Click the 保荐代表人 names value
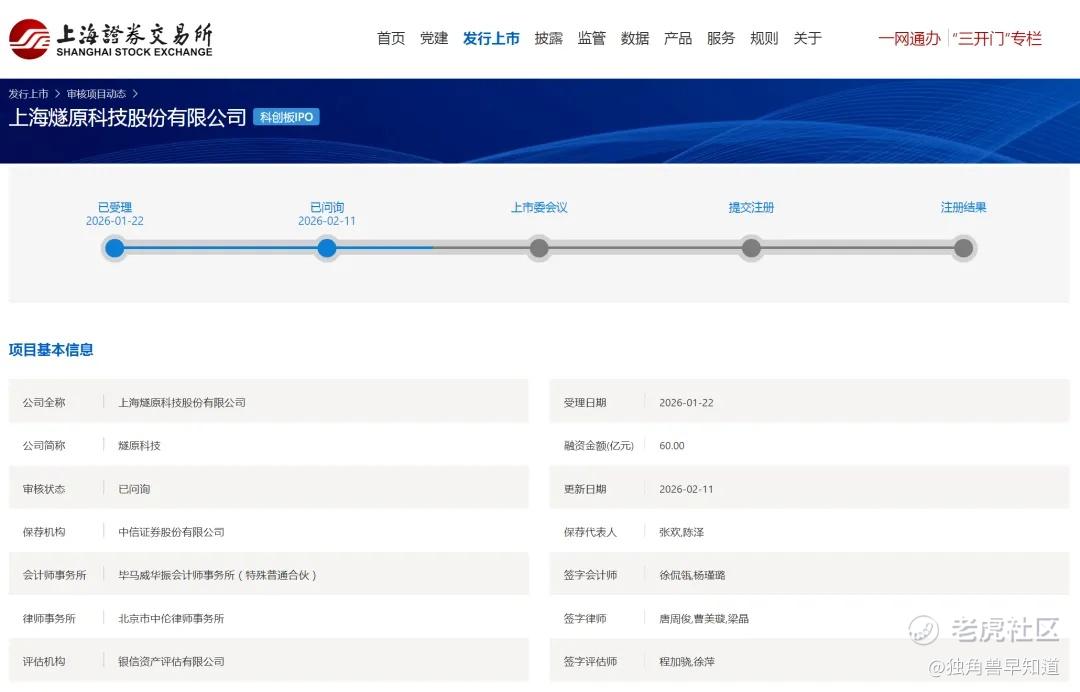Screen dimensions: 1080x692 [x=681, y=532]
